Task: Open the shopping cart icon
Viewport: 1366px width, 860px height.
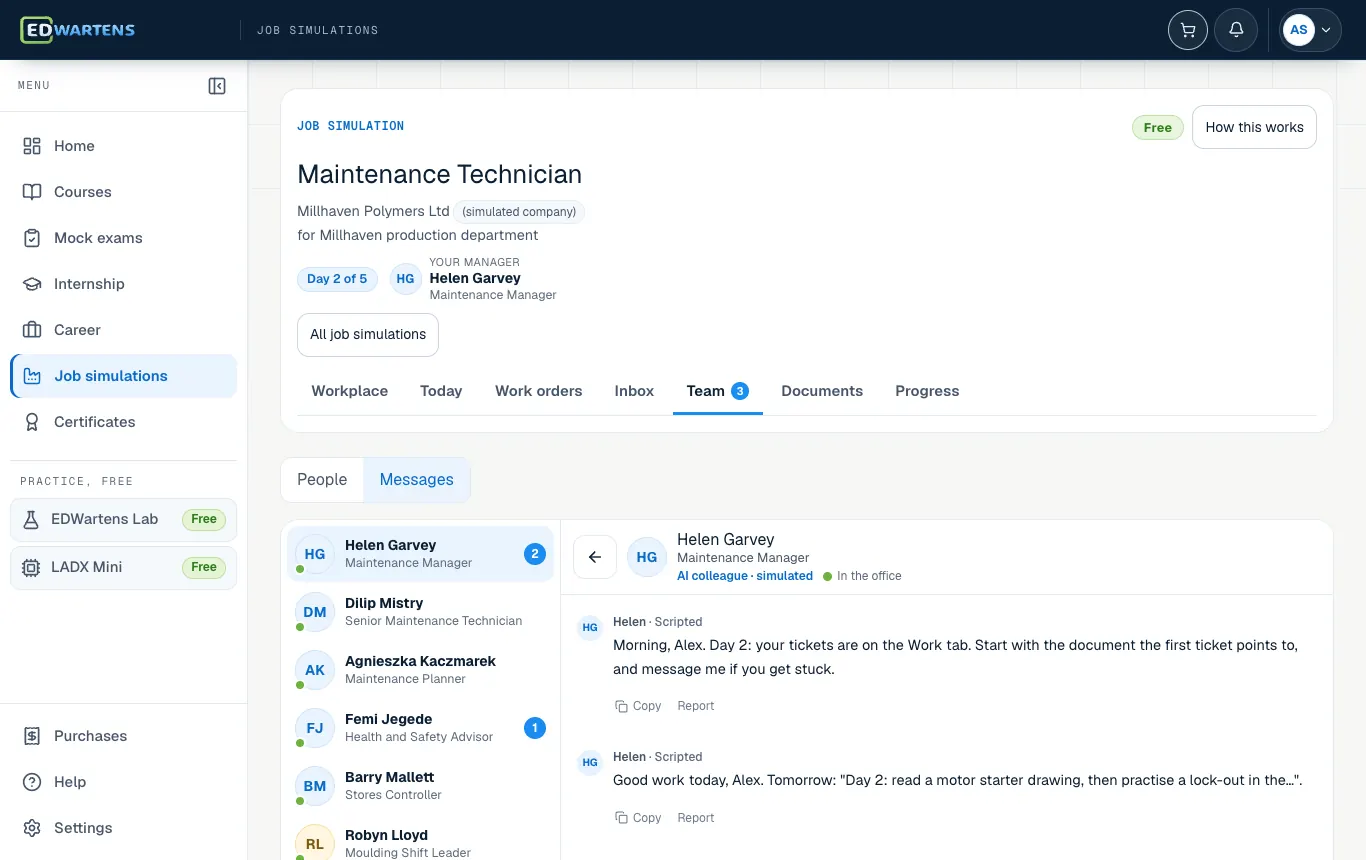Action: (x=1188, y=30)
